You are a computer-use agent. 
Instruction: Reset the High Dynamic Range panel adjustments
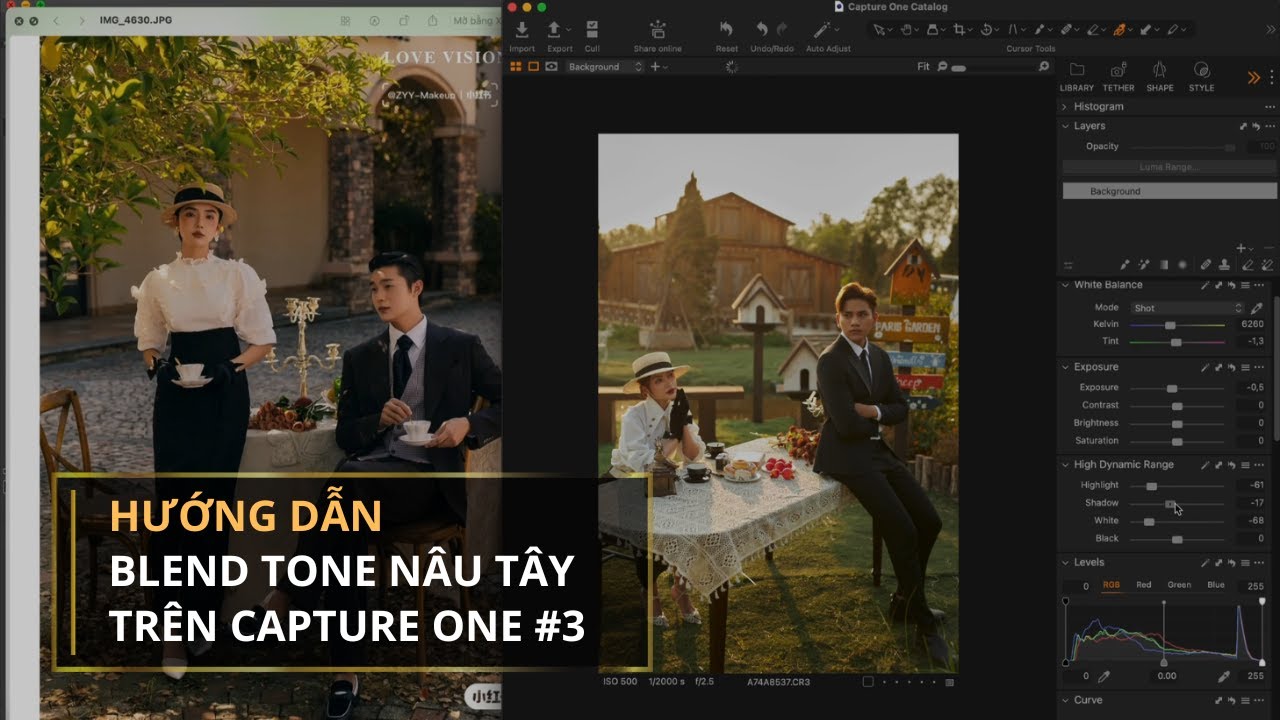coord(1231,465)
